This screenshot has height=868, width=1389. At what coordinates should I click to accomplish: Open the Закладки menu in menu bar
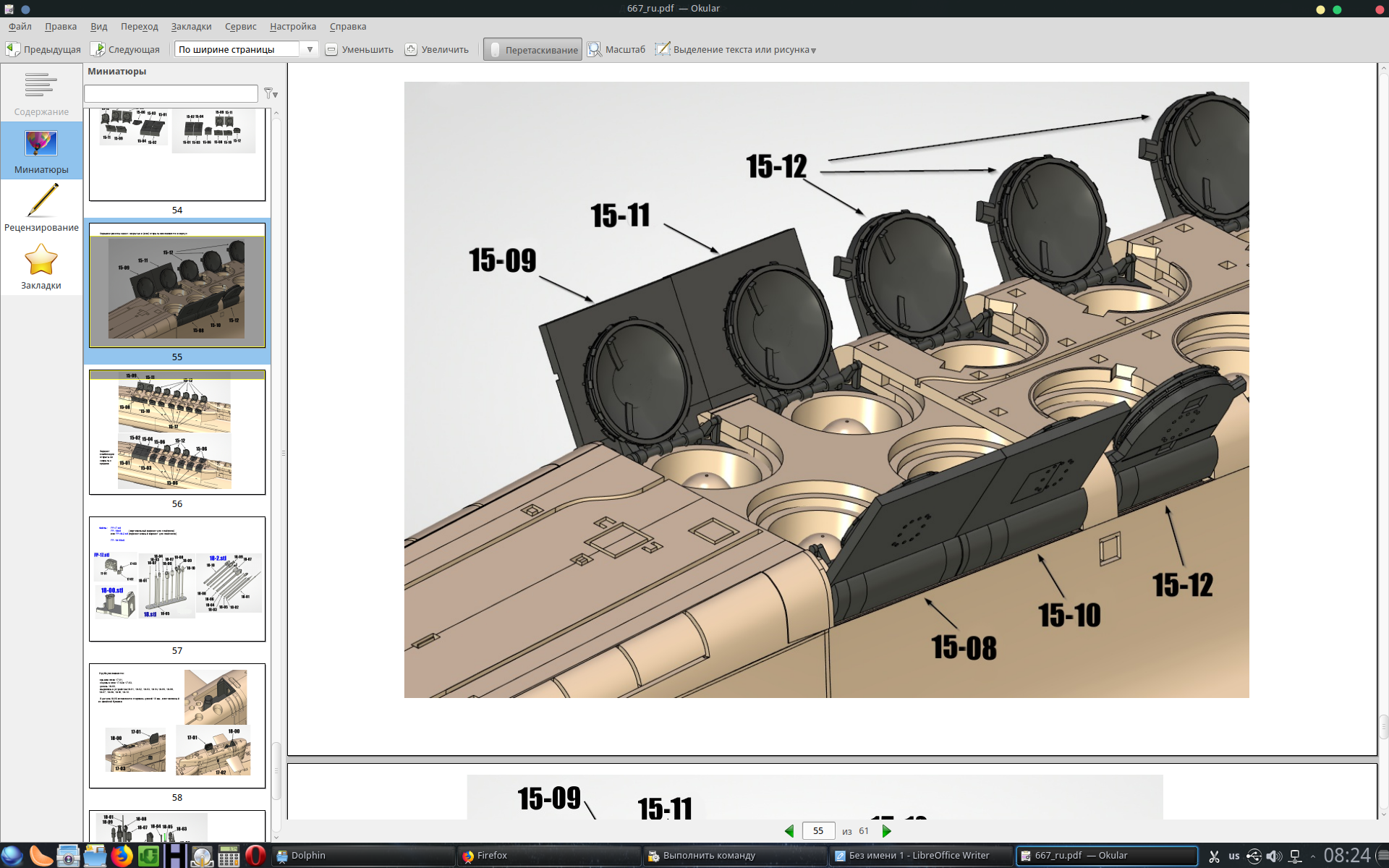pyautogui.click(x=192, y=26)
